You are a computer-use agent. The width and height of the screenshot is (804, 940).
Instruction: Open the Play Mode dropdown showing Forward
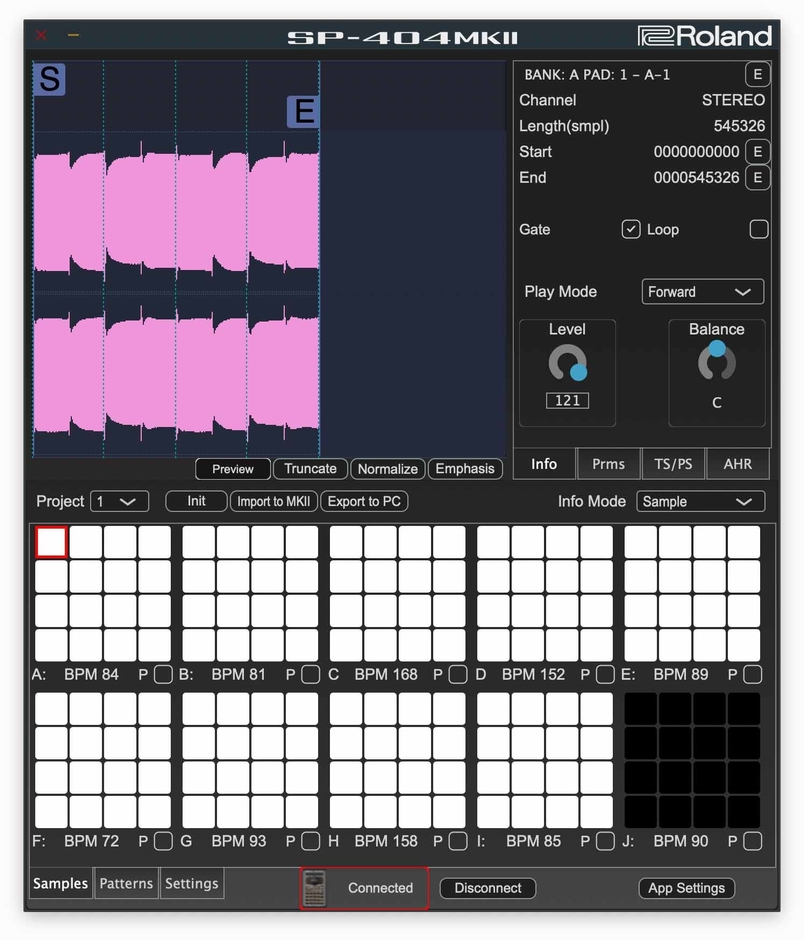[x=701, y=291]
